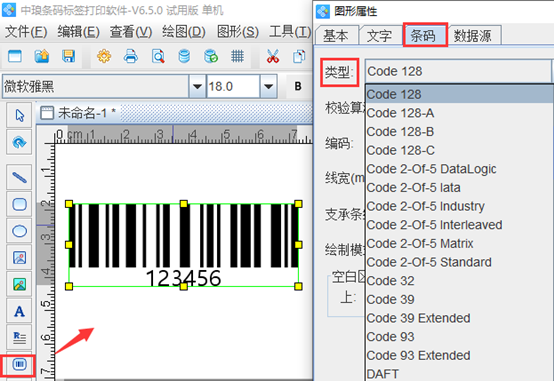Switch to the 基本 tab
Viewport: 554px width, 381px height.
(x=336, y=35)
